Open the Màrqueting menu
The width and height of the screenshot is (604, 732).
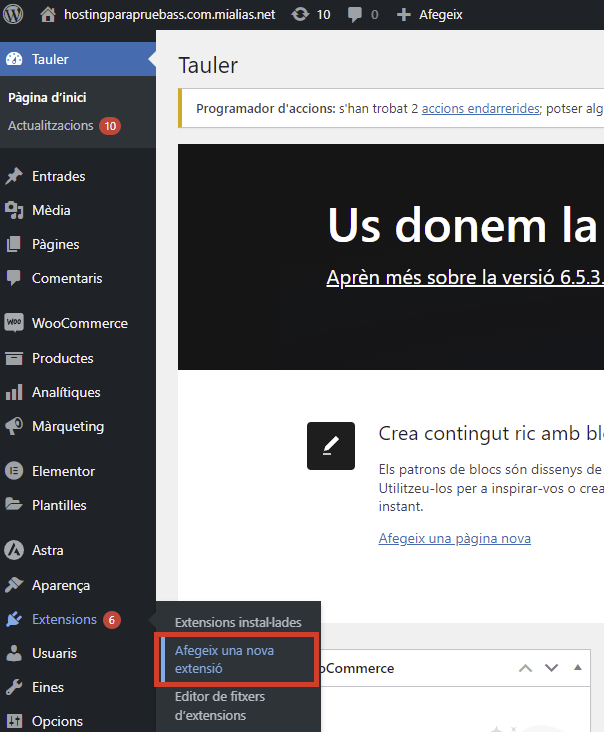point(68,427)
